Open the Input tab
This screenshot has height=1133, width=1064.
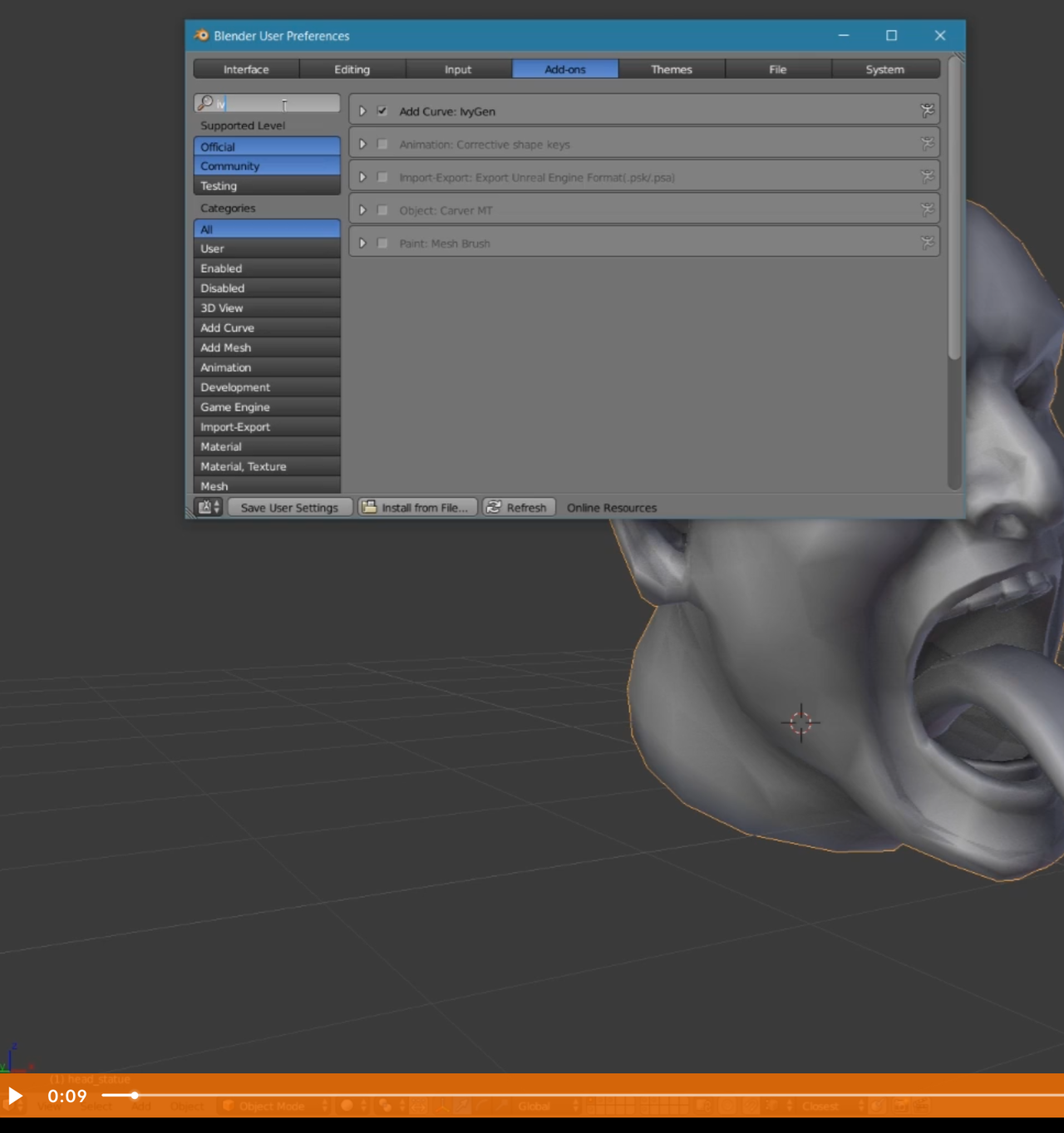(x=458, y=69)
